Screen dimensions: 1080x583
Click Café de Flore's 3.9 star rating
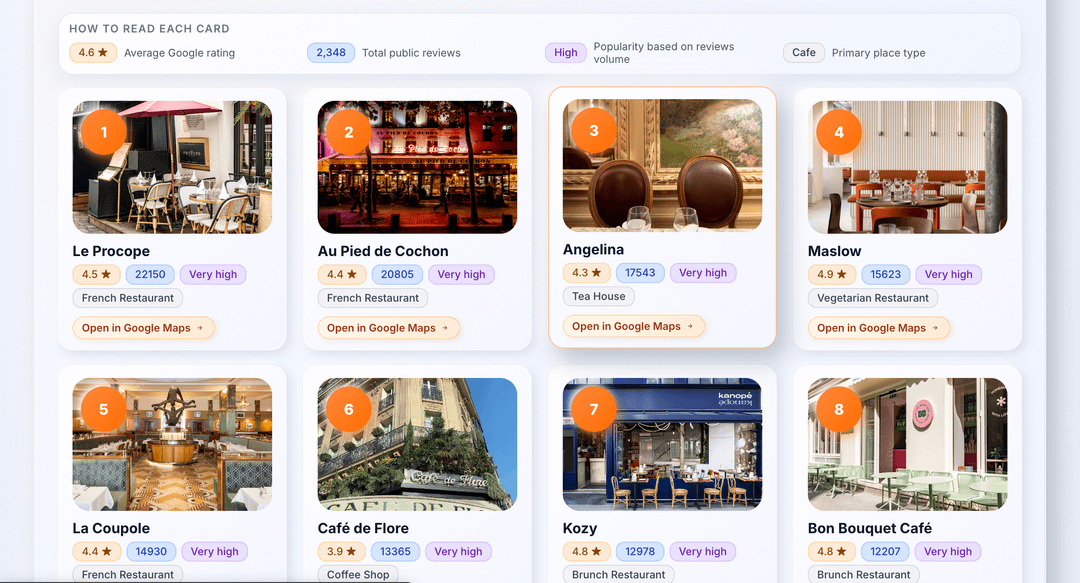pyautogui.click(x=341, y=551)
